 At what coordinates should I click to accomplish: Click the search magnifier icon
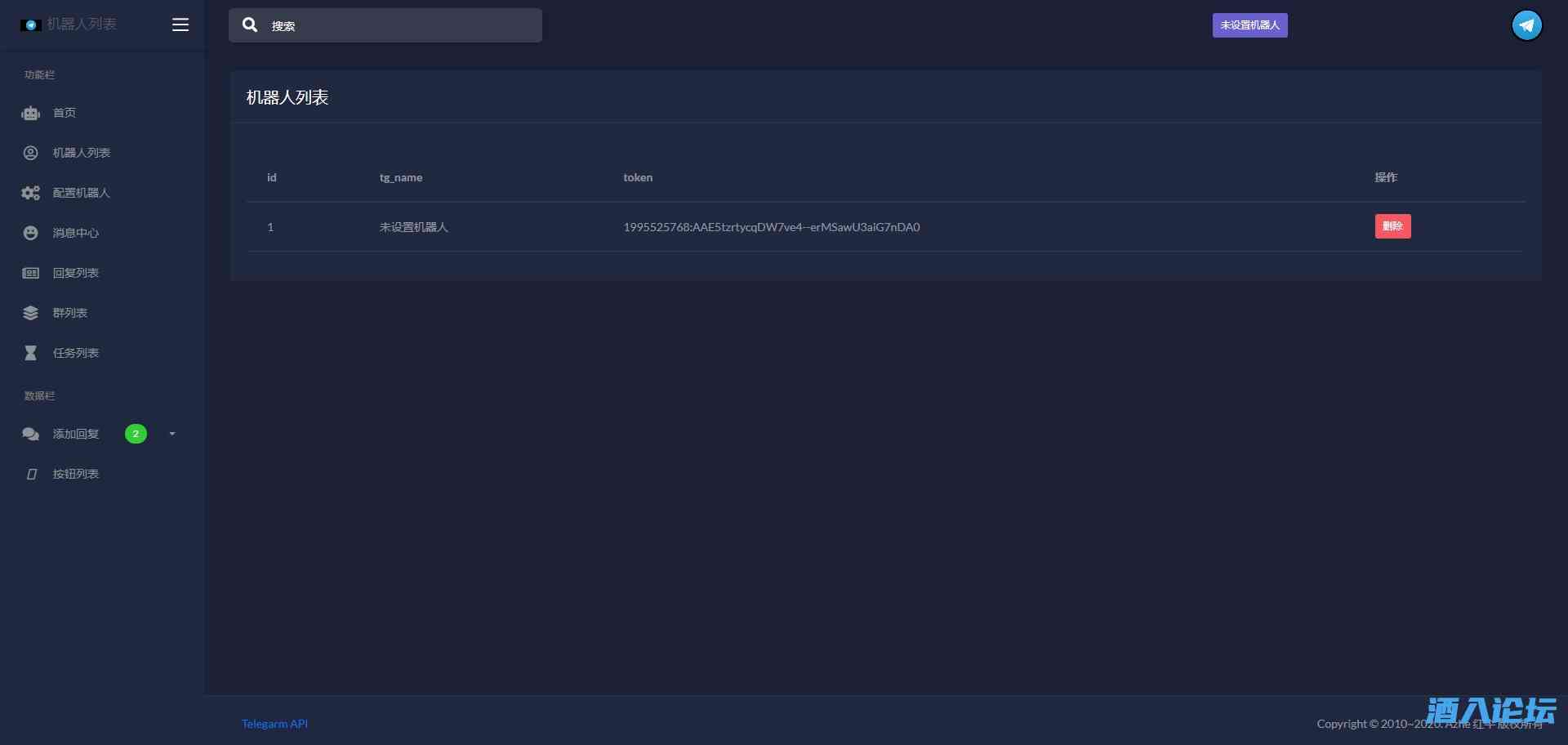point(250,25)
